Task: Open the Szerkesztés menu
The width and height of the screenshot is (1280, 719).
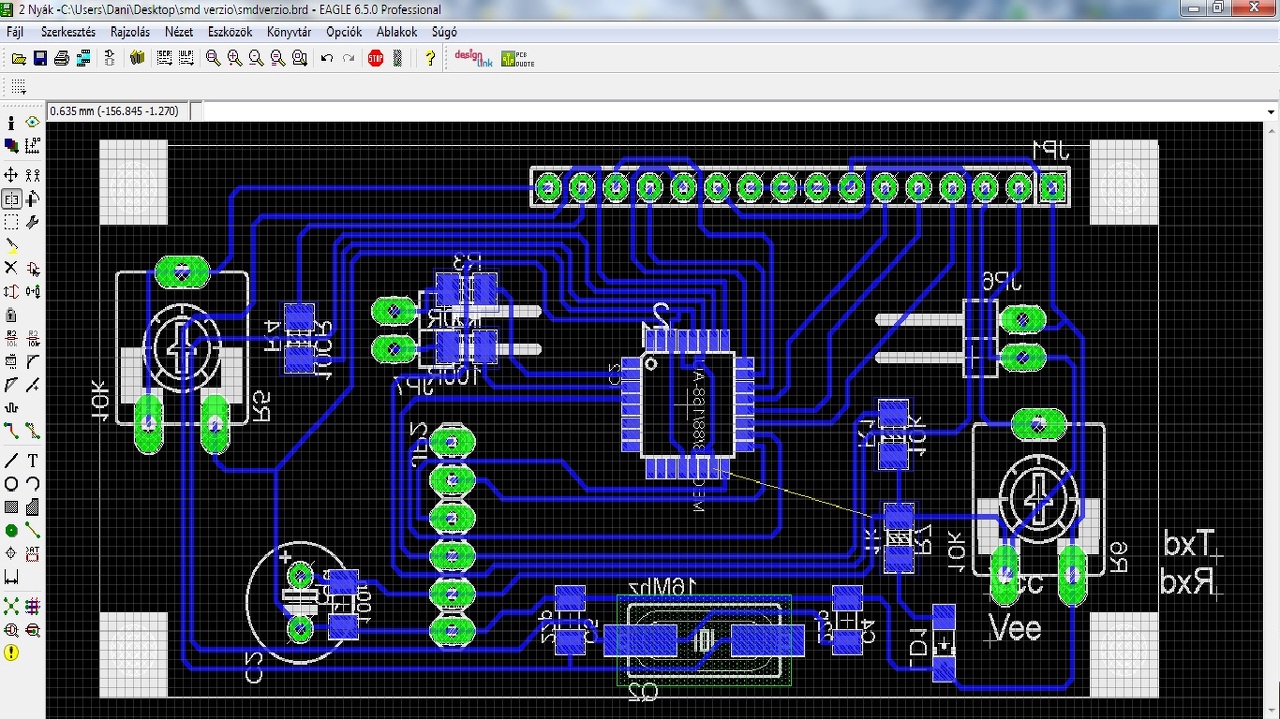Action: coord(68,32)
